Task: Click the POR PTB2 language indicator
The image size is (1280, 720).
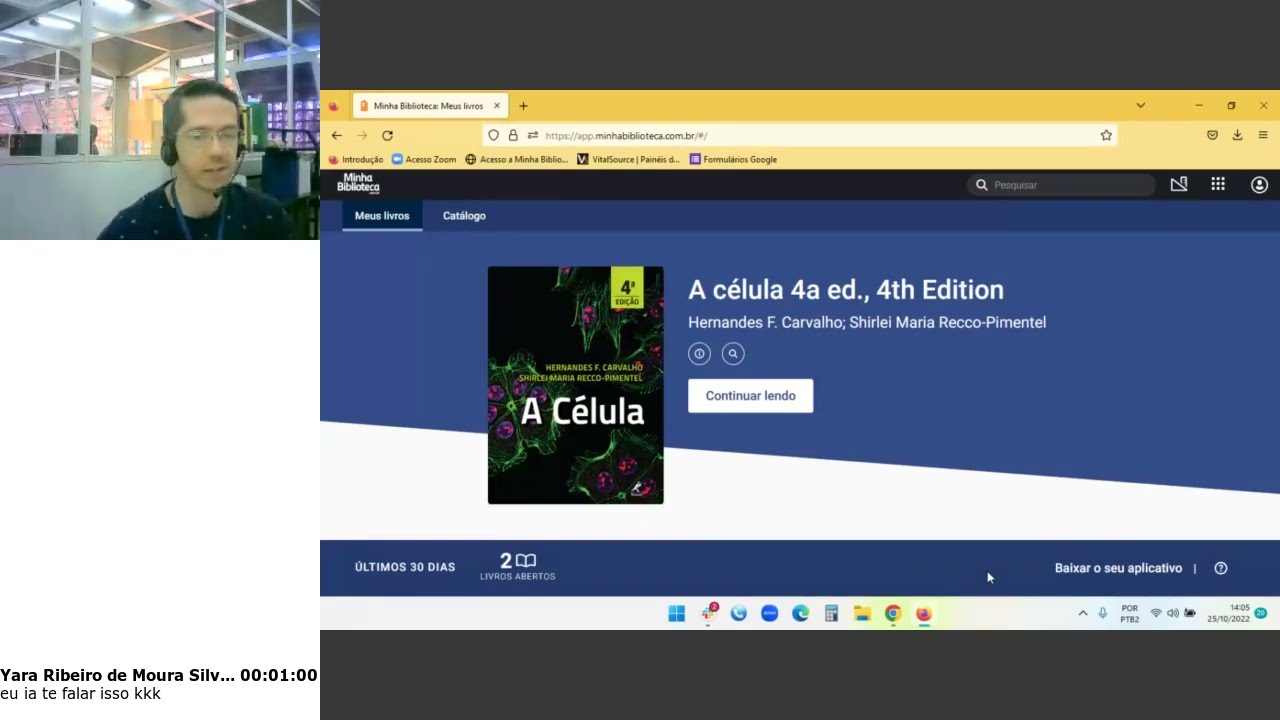Action: pyautogui.click(x=1130, y=613)
